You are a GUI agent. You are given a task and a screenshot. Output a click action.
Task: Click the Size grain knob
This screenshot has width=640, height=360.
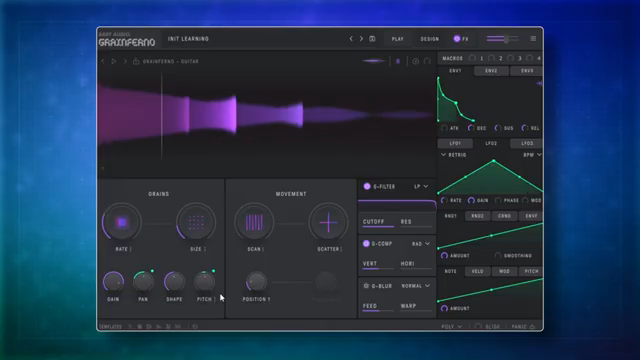pos(196,222)
